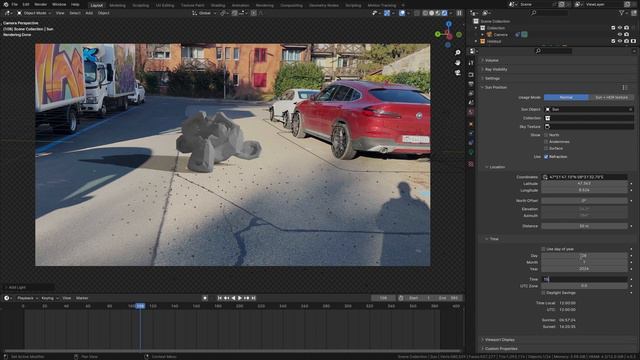This screenshot has width=640, height=360.
Task: Enable the Daylight Savings checkbox
Action: pyautogui.click(x=543, y=293)
